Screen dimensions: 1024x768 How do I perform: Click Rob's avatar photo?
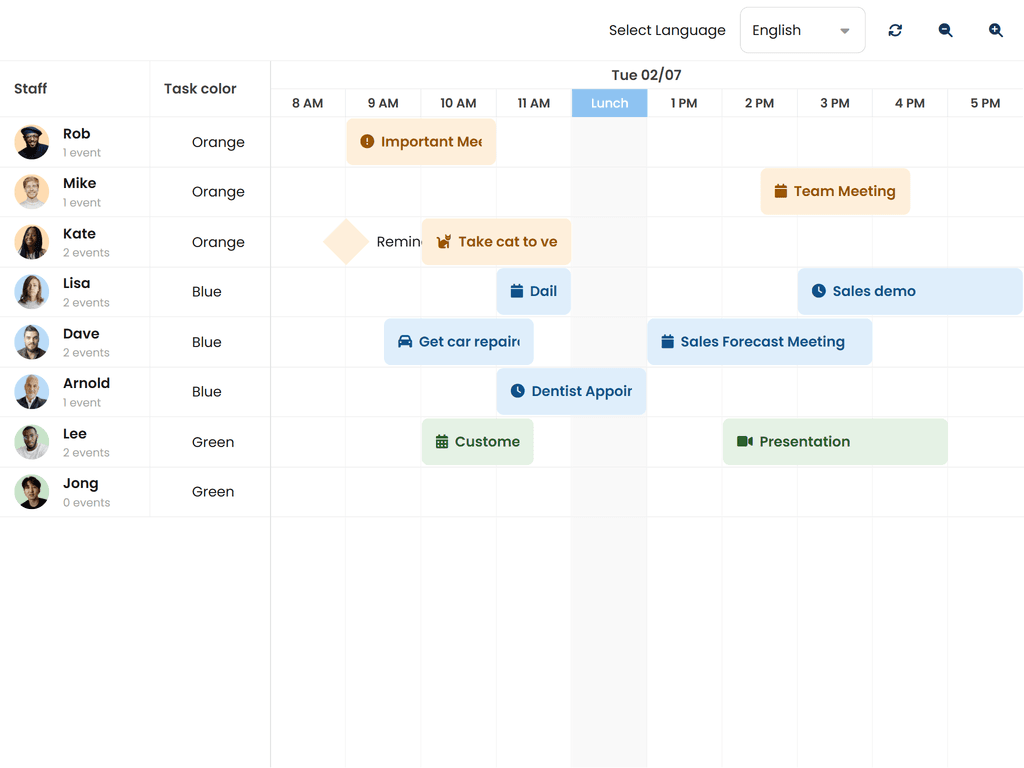click(x=31, y=141)
